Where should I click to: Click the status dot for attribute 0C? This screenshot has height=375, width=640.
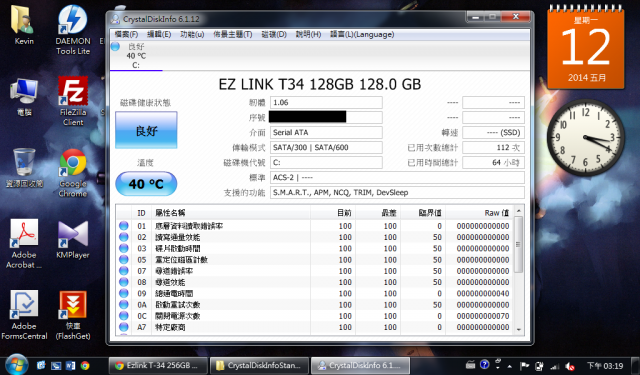pos(124,315)
